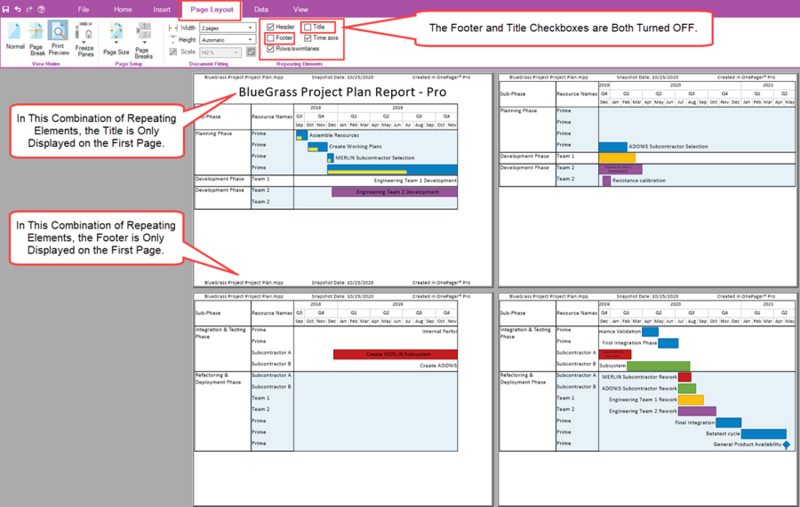Screen dimensions: 800x507
Task: Click the ADONIS Subcontractor Selection label
Action: (668, 147)
